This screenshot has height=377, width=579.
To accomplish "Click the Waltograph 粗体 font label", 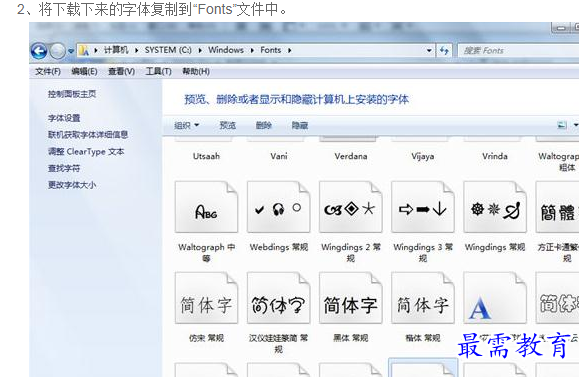I will pyautogui.click(x=558, y=162).
